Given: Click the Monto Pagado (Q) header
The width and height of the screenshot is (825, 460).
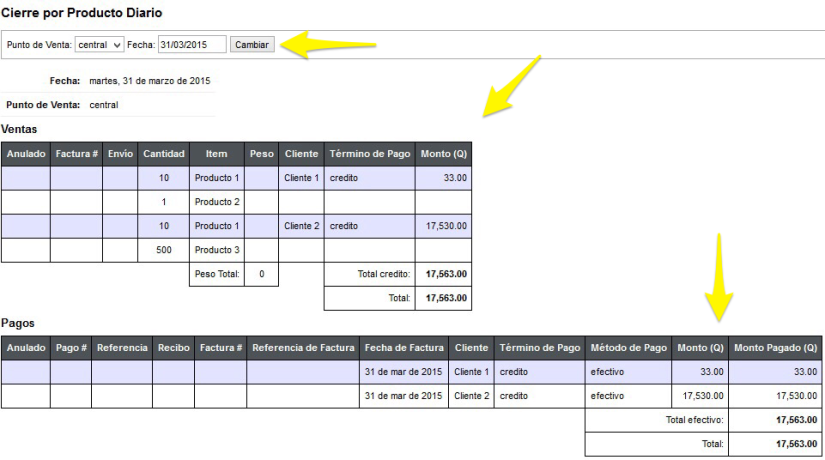Looking at the screenshot, I should 776,347.
